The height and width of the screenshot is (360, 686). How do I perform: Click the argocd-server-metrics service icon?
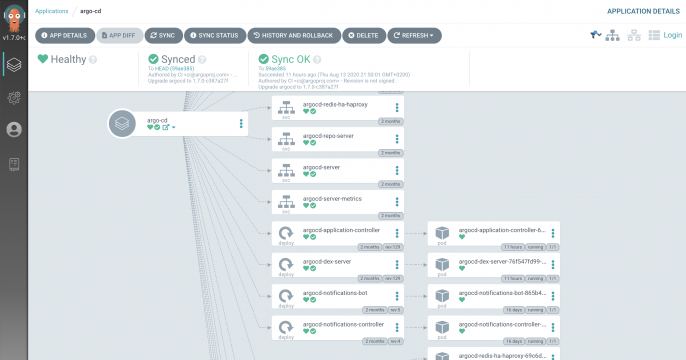click(287, 202)
